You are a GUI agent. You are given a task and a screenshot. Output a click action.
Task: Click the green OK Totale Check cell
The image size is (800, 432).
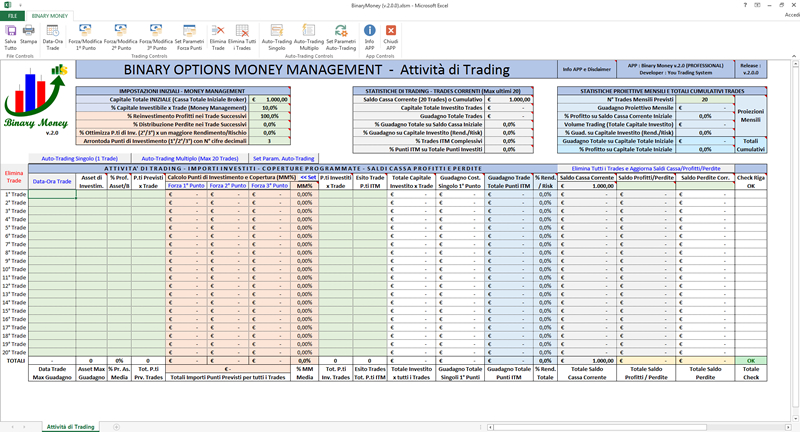coord(751,361)
